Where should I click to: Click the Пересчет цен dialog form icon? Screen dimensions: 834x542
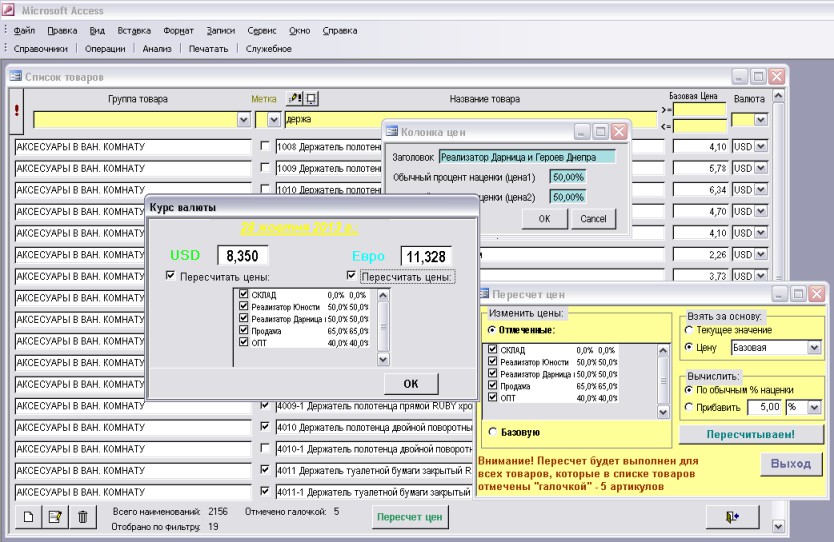click(x=483, y=293)
